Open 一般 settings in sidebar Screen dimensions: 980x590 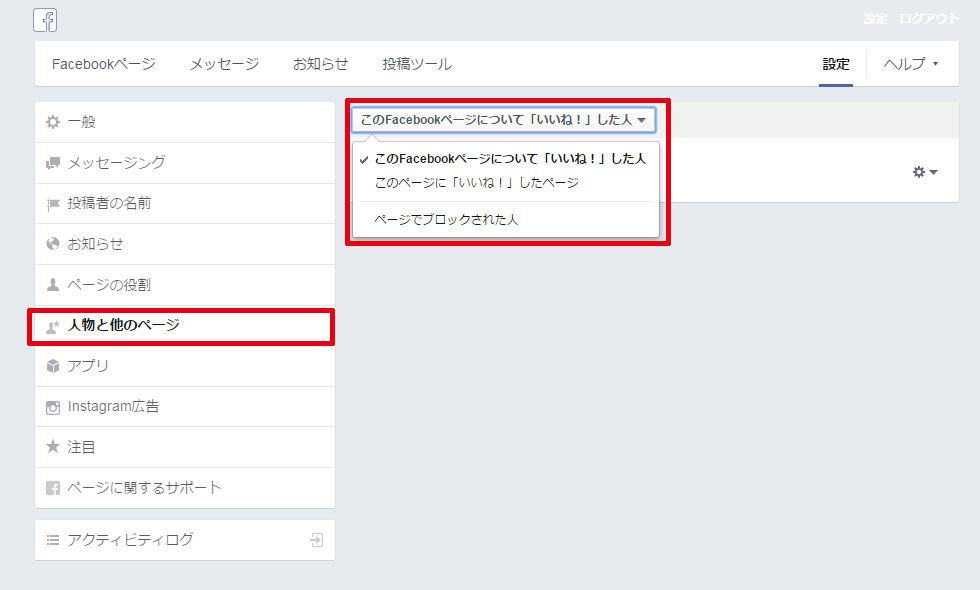pos(185,122)
